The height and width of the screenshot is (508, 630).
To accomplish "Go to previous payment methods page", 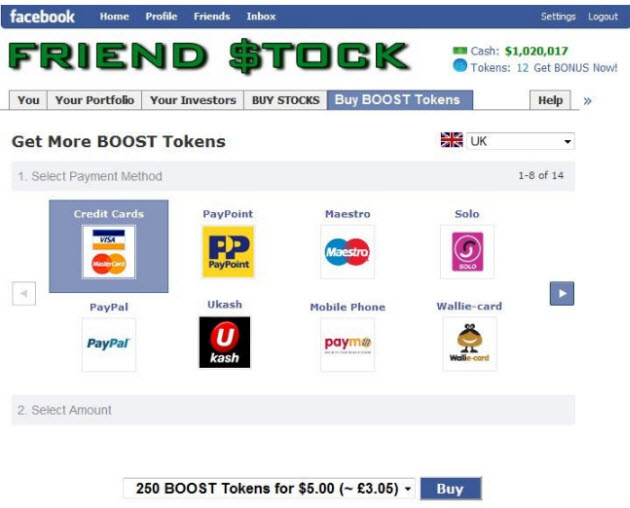I will point(24,293).
